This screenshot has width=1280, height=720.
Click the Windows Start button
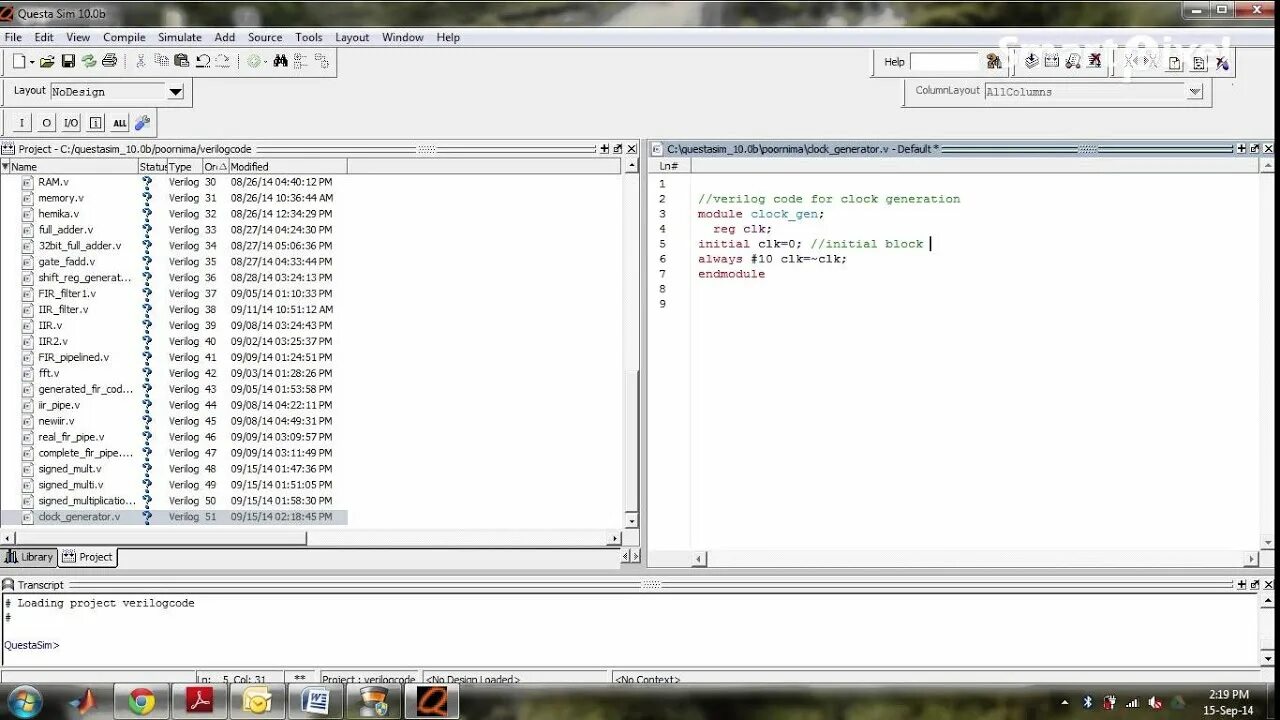click(x=24, y=701)
